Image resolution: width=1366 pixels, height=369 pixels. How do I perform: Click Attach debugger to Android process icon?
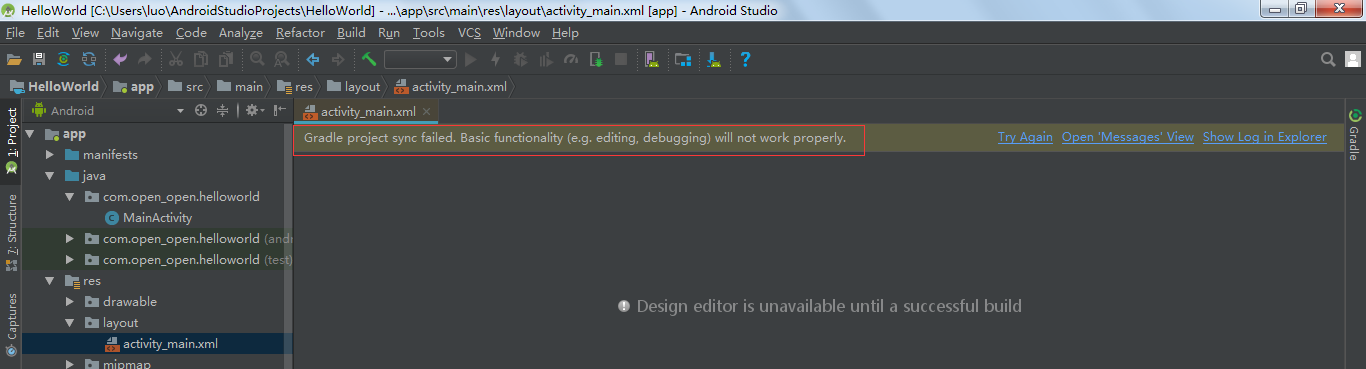coord(596,60)
